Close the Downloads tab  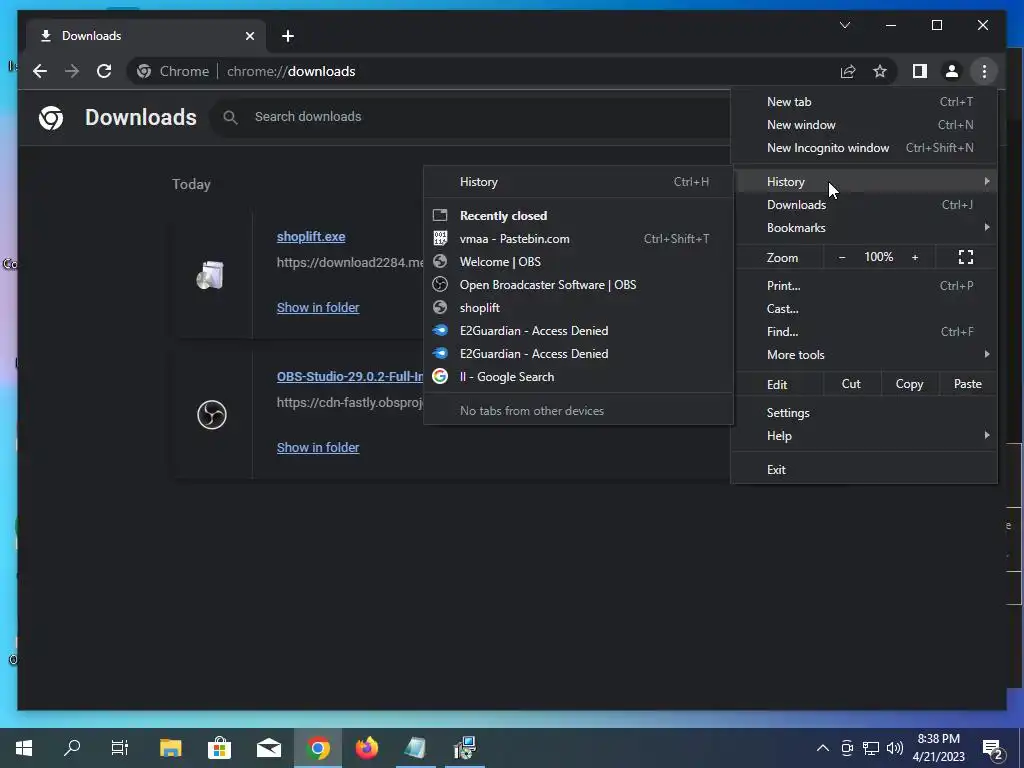click(x=249, y=36)
